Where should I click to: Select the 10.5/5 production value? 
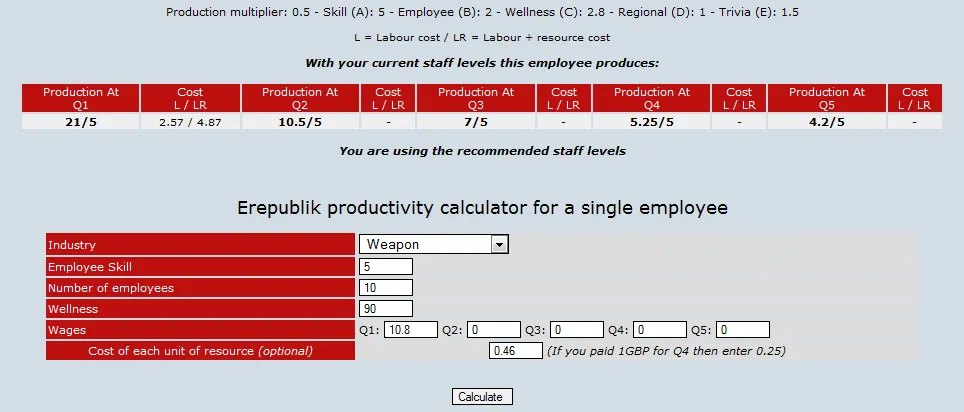click(x=300, y=122)
